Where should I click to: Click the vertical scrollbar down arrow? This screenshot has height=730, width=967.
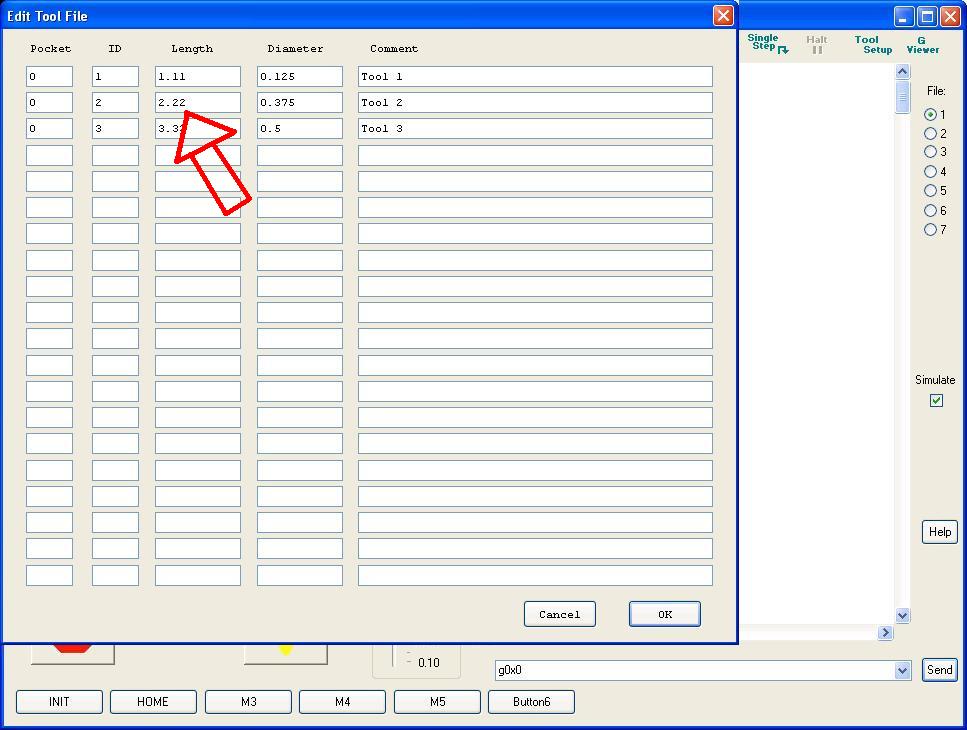(903, 616)
